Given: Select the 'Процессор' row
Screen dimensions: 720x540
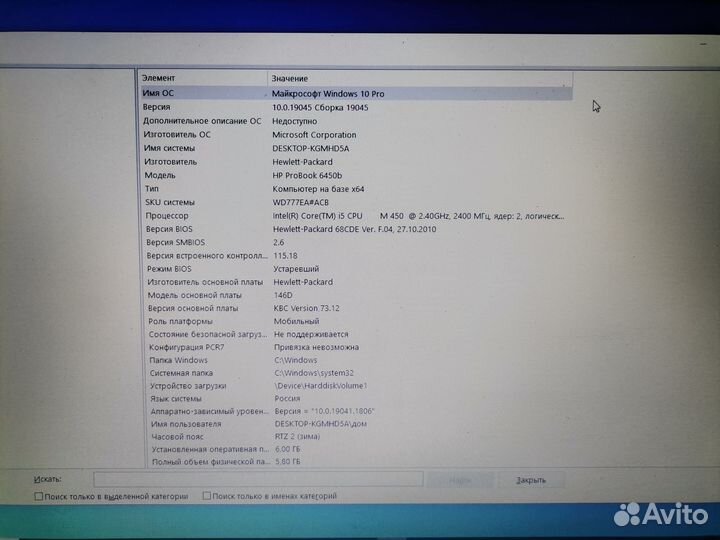Looking at the screenshot, I should 356,215.
